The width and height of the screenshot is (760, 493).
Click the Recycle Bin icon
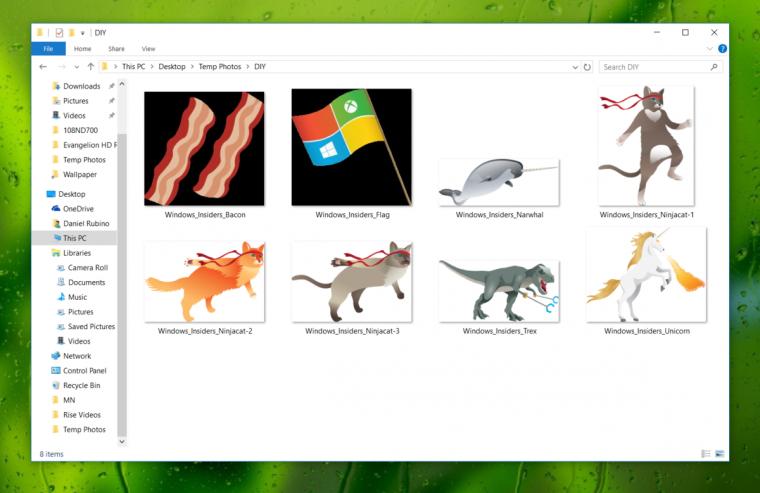pyautogui.click(x=56, y=385)
